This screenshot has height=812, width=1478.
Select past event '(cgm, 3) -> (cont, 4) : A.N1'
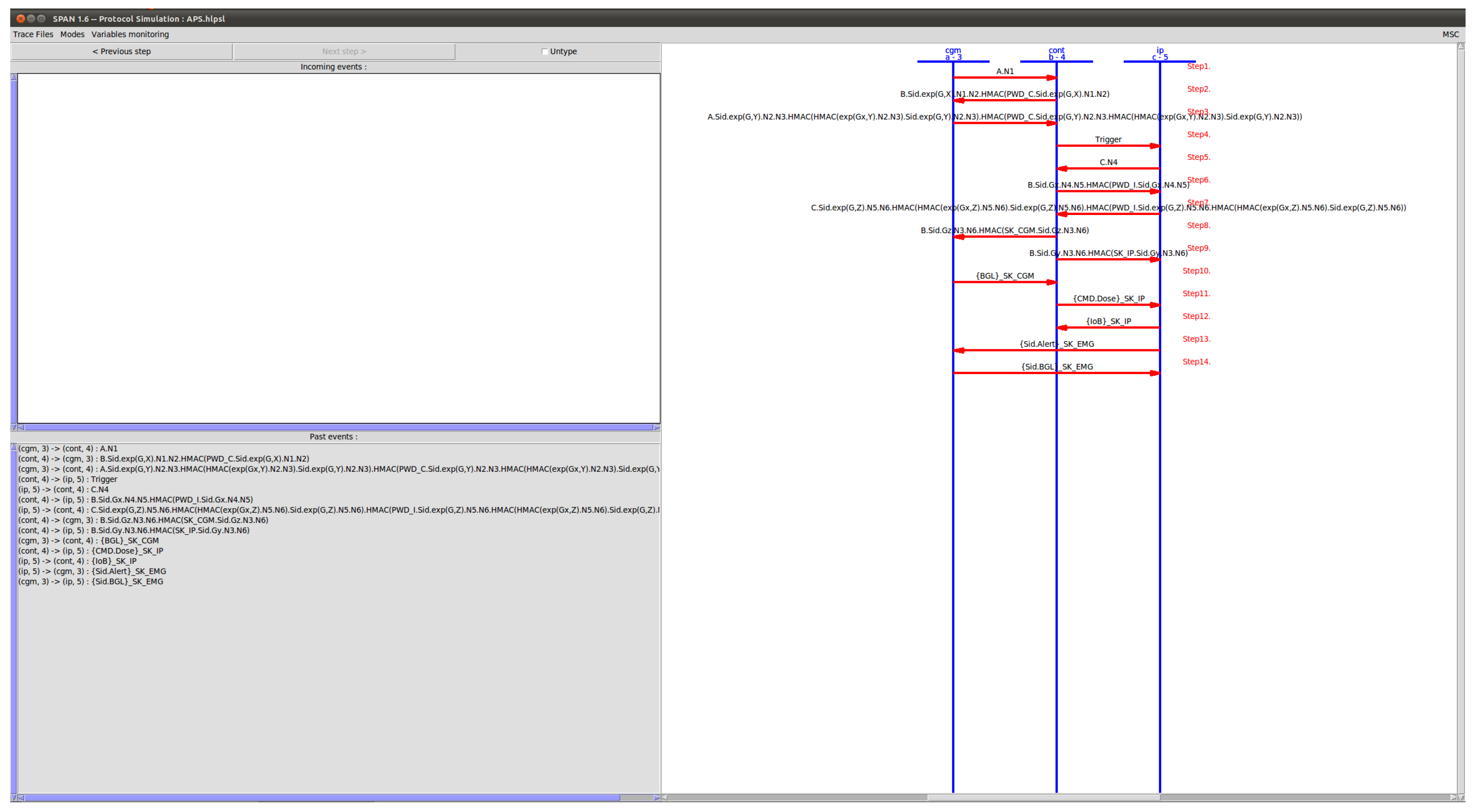coord(68,449)
